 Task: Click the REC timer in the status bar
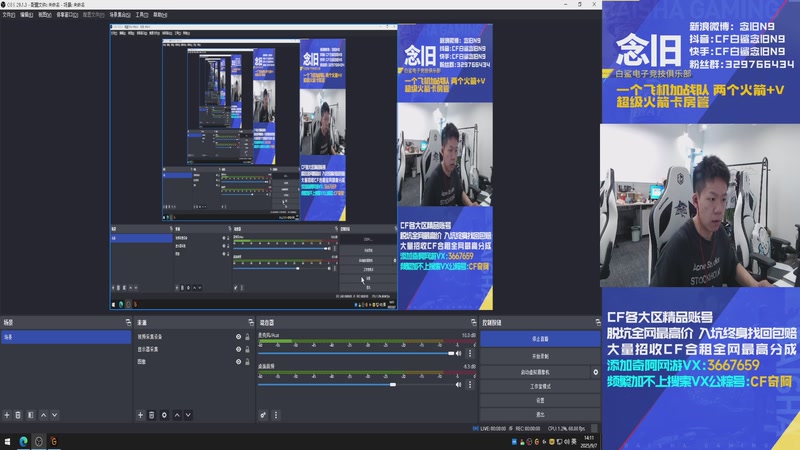point(524,429)
